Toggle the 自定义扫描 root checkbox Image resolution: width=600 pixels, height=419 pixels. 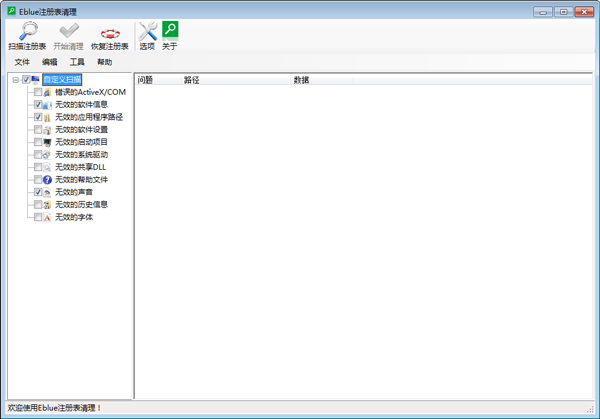click(x=26, y=79)
